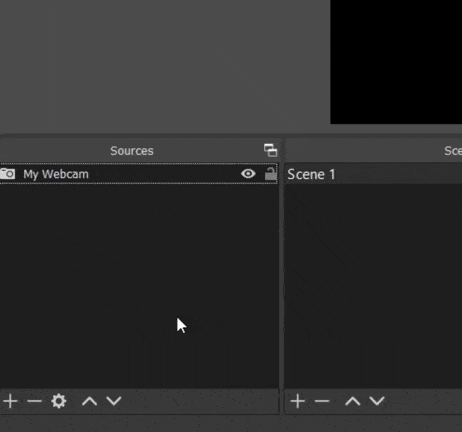462x432 pixels.
Task: Move the source down in Sources list
Action: tap(114, 401)
